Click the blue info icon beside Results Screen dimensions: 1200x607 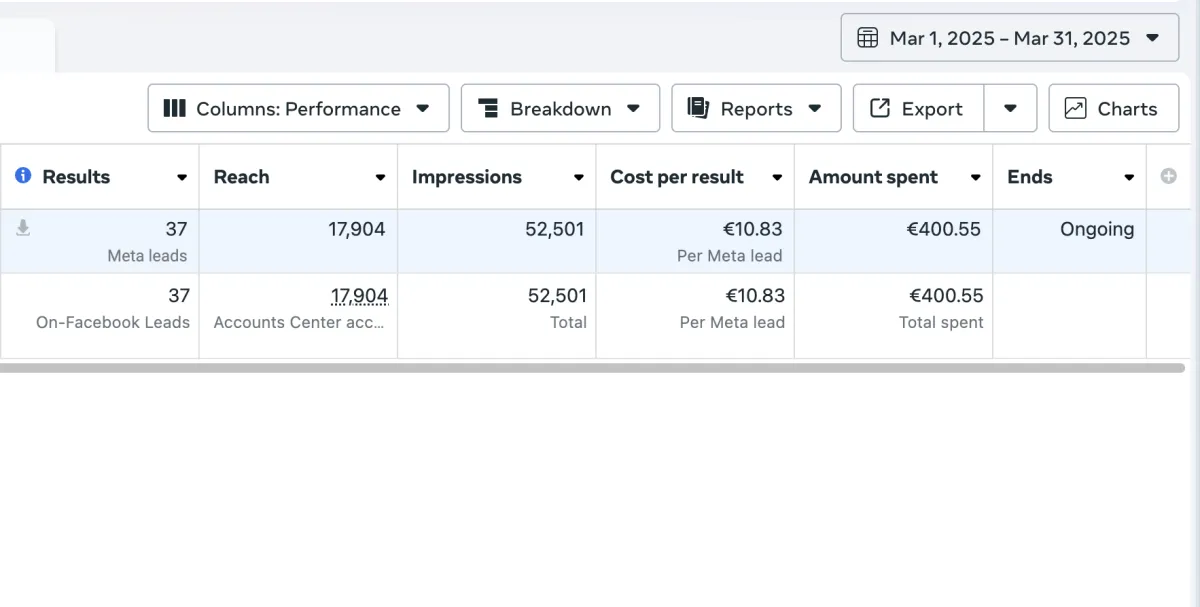point(23,176)
